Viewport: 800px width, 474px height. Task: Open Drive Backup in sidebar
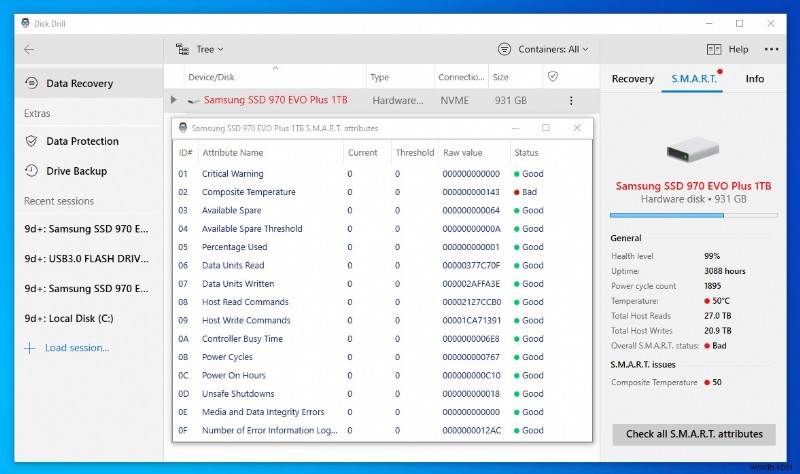tap(76, 172)
